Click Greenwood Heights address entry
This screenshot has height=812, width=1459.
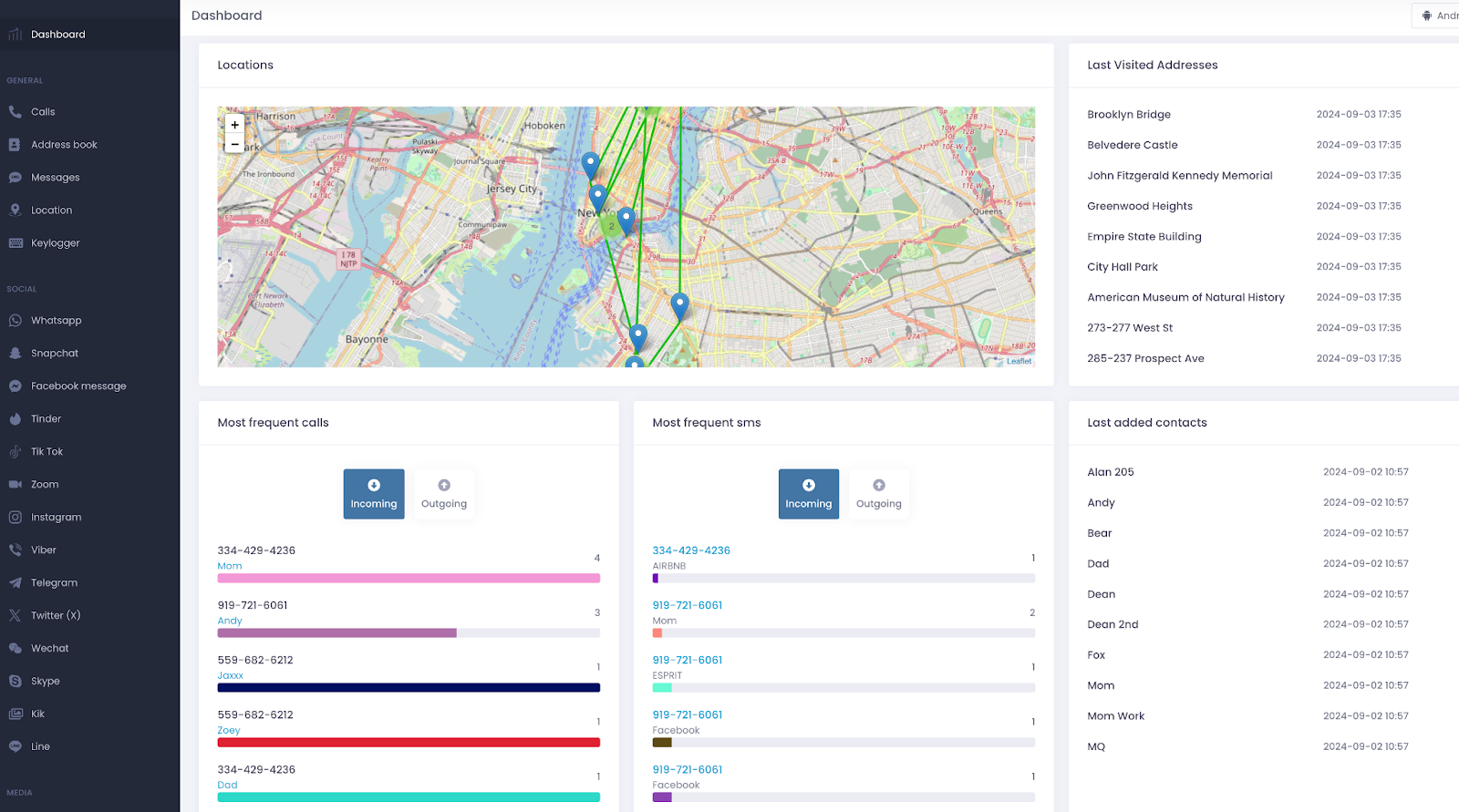tap(1140, 206)
